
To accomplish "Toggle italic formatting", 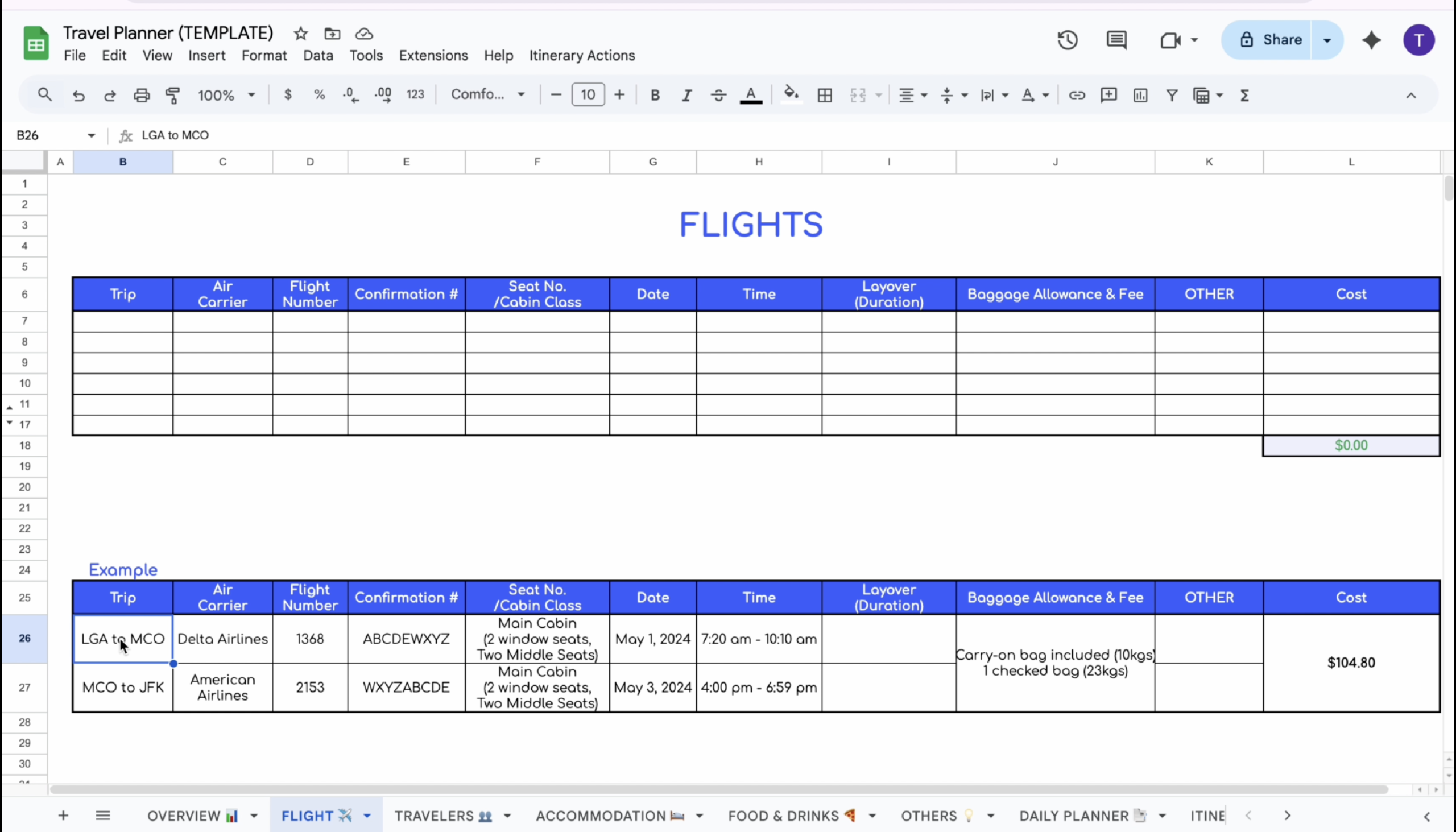I will tap(686, 95).
